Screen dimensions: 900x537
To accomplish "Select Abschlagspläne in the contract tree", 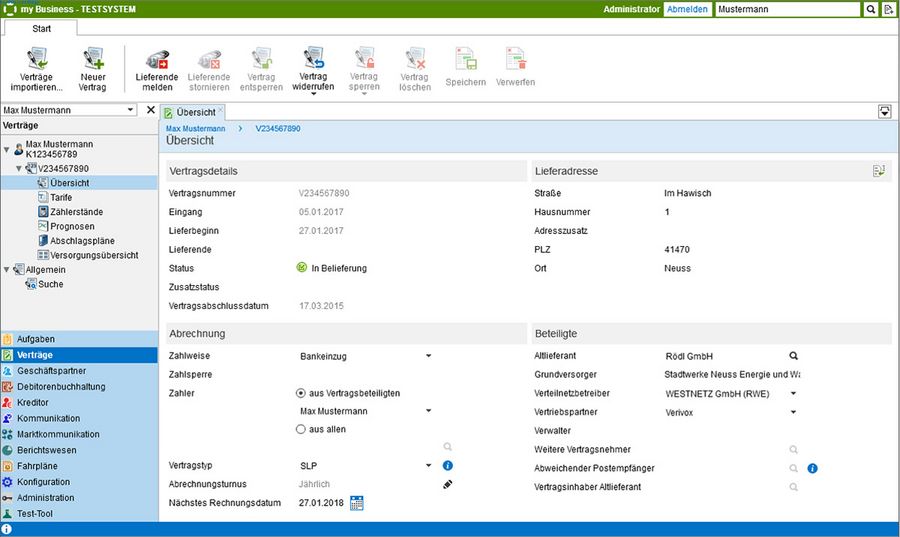I will pos(82,240).
